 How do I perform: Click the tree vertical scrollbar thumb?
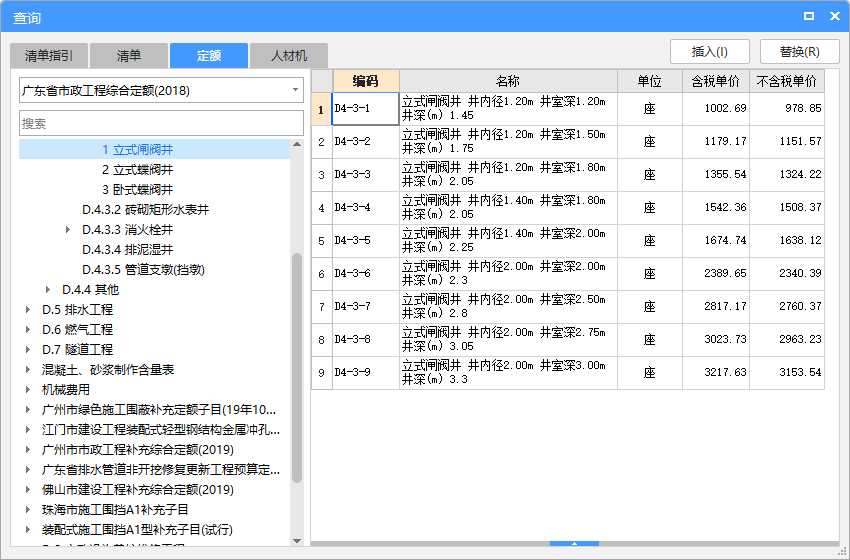point(297,368)
